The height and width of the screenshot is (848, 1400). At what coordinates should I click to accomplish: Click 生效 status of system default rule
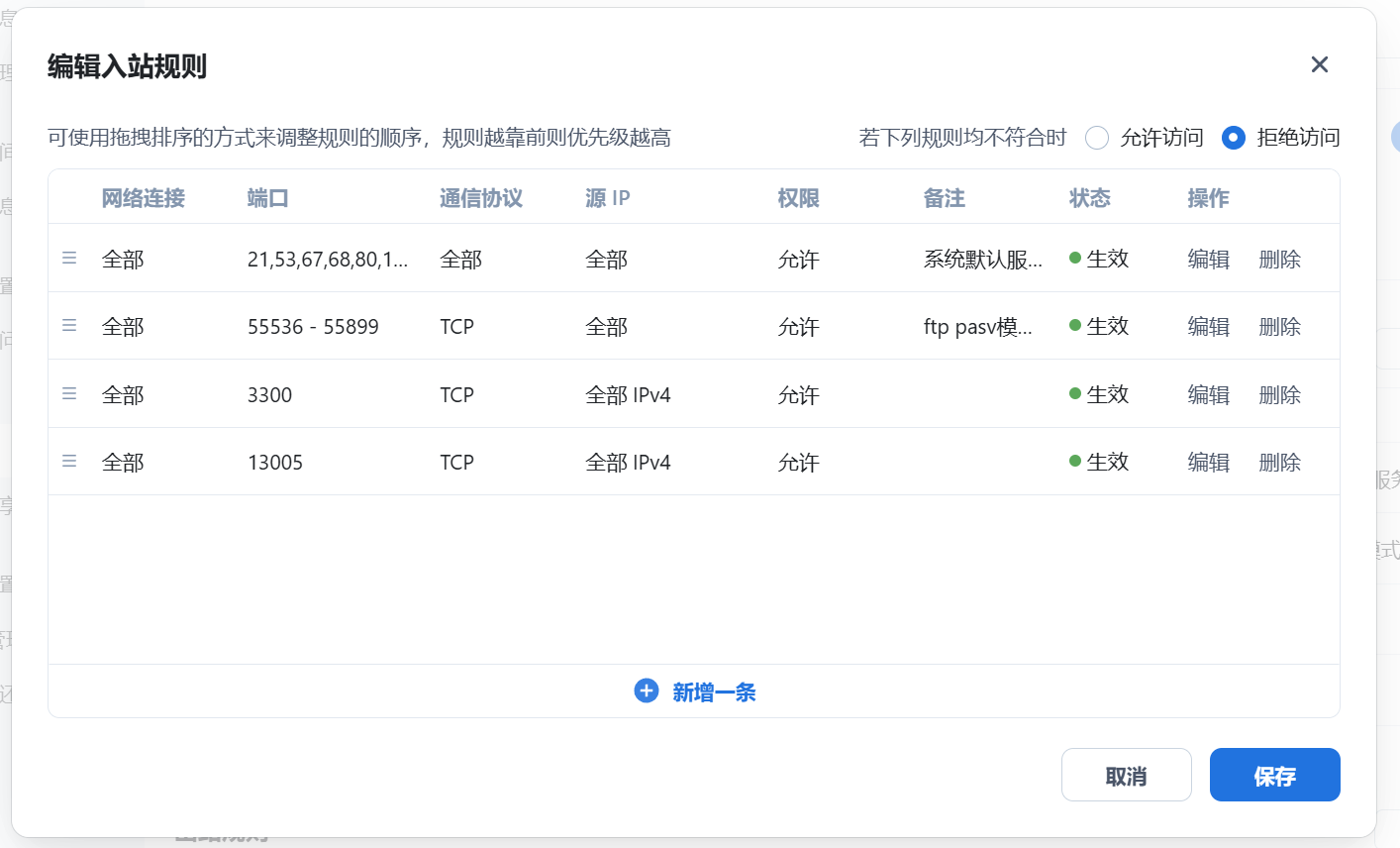[1099, 259]
